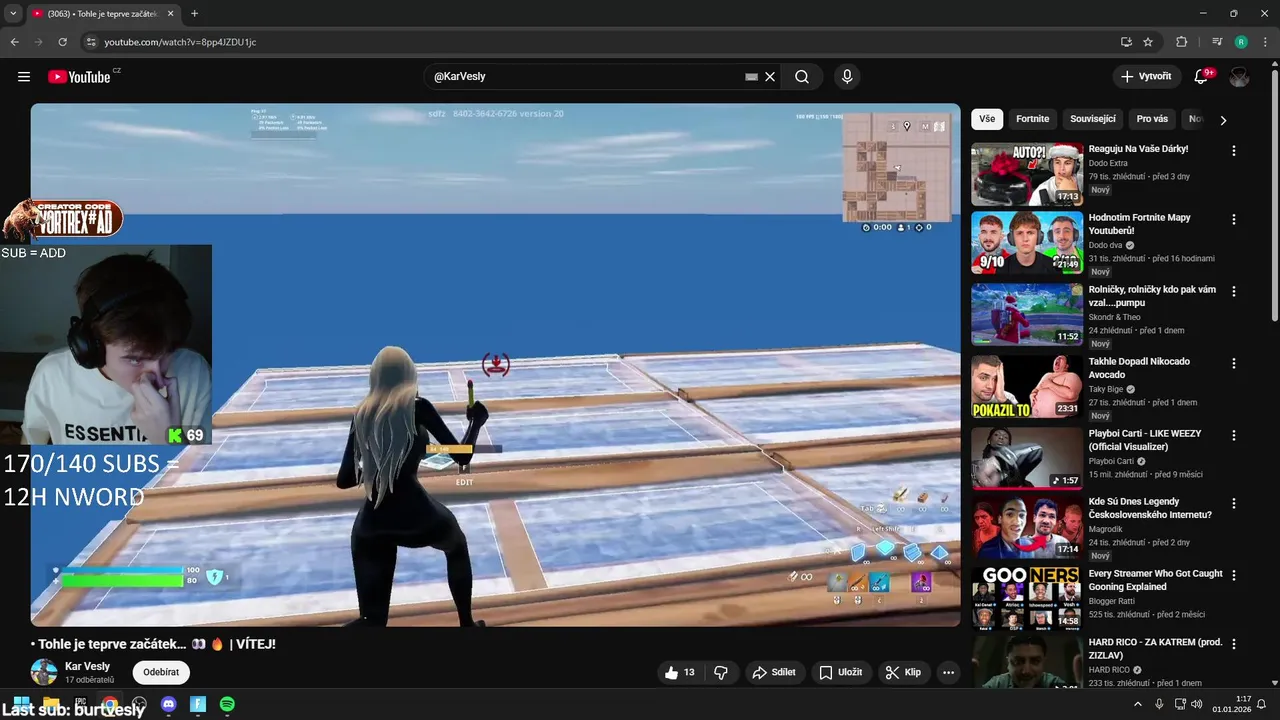The height and width of the screenshot is (720, 1280).
Task: Reload the page
Action: (62, 42)
